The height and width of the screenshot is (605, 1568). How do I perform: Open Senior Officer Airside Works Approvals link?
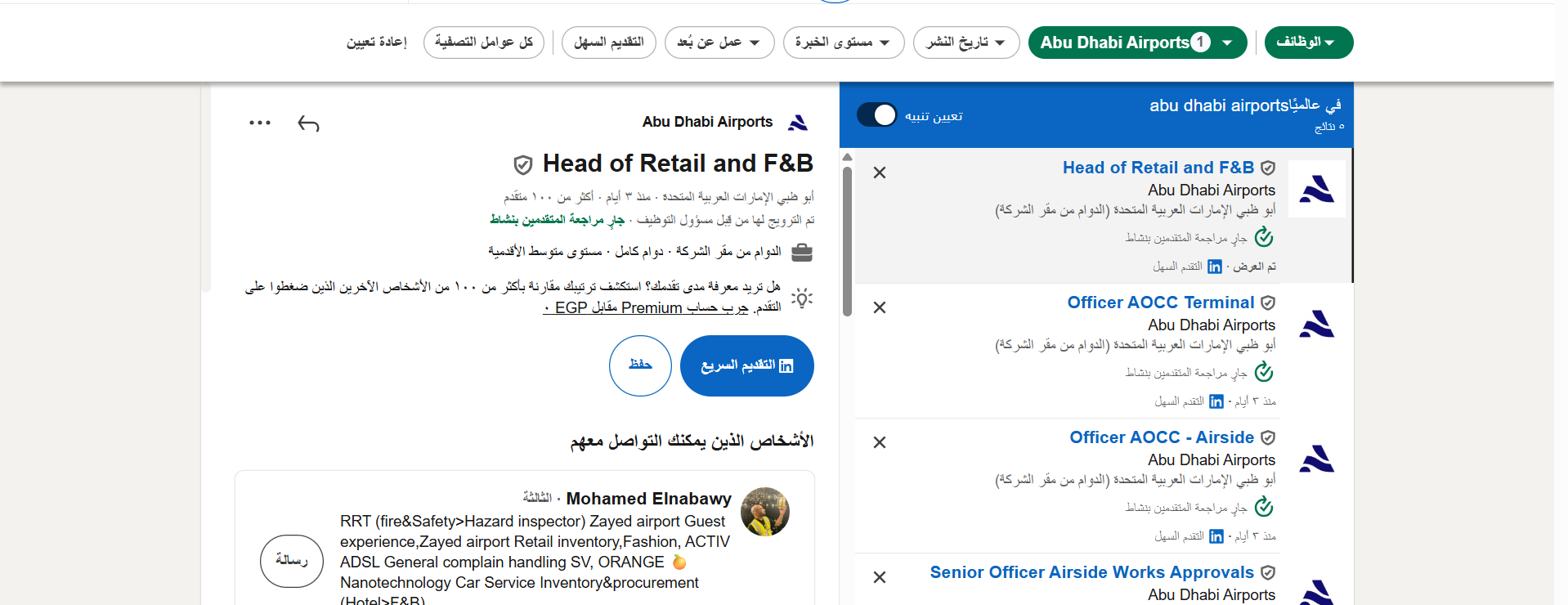pyautogui.click(x=1092, y=572)
